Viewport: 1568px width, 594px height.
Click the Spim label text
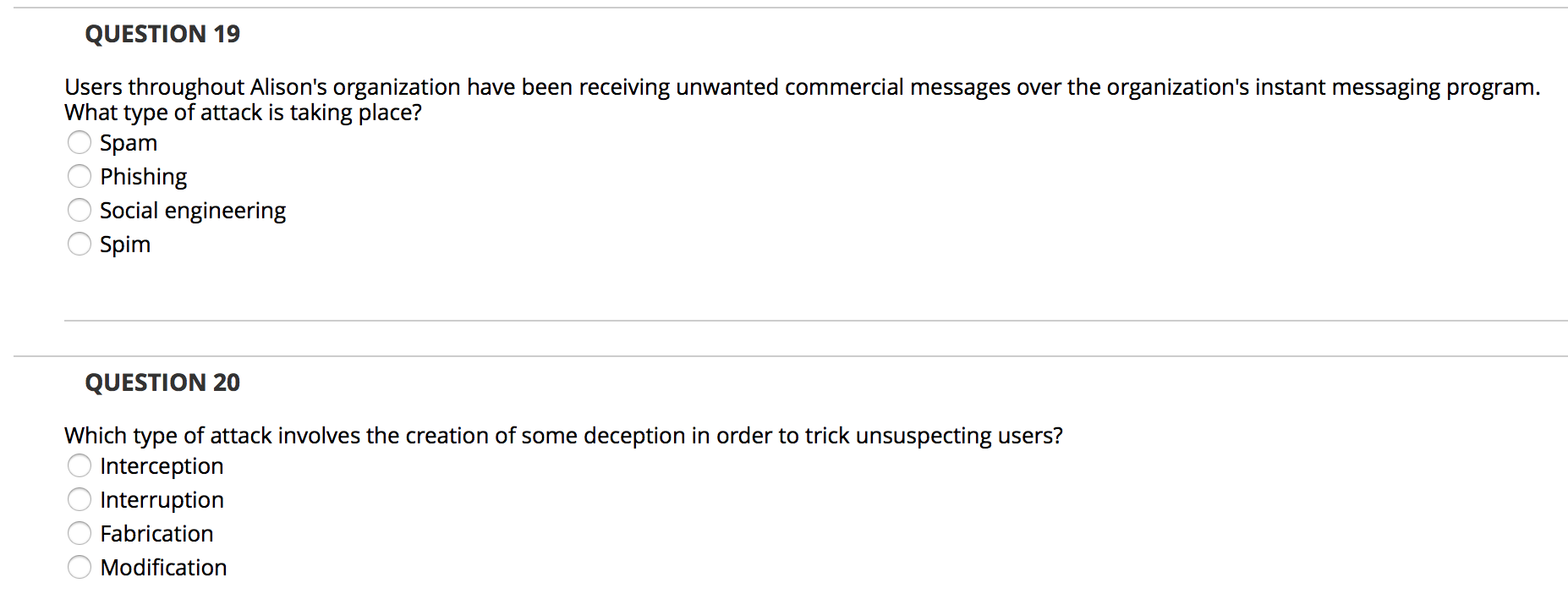click(x=124, y=244)
